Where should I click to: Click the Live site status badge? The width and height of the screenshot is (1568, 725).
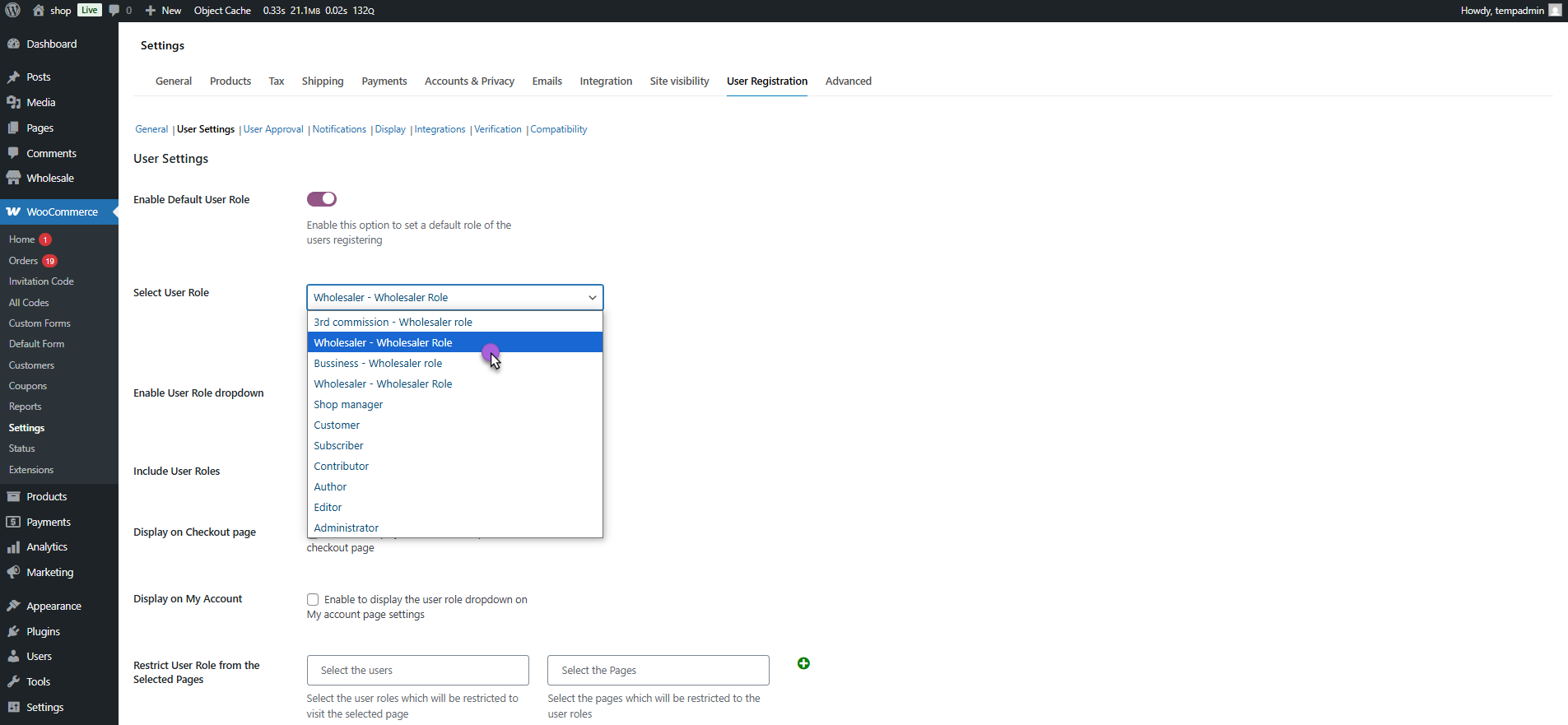click(x=90, y=10)
